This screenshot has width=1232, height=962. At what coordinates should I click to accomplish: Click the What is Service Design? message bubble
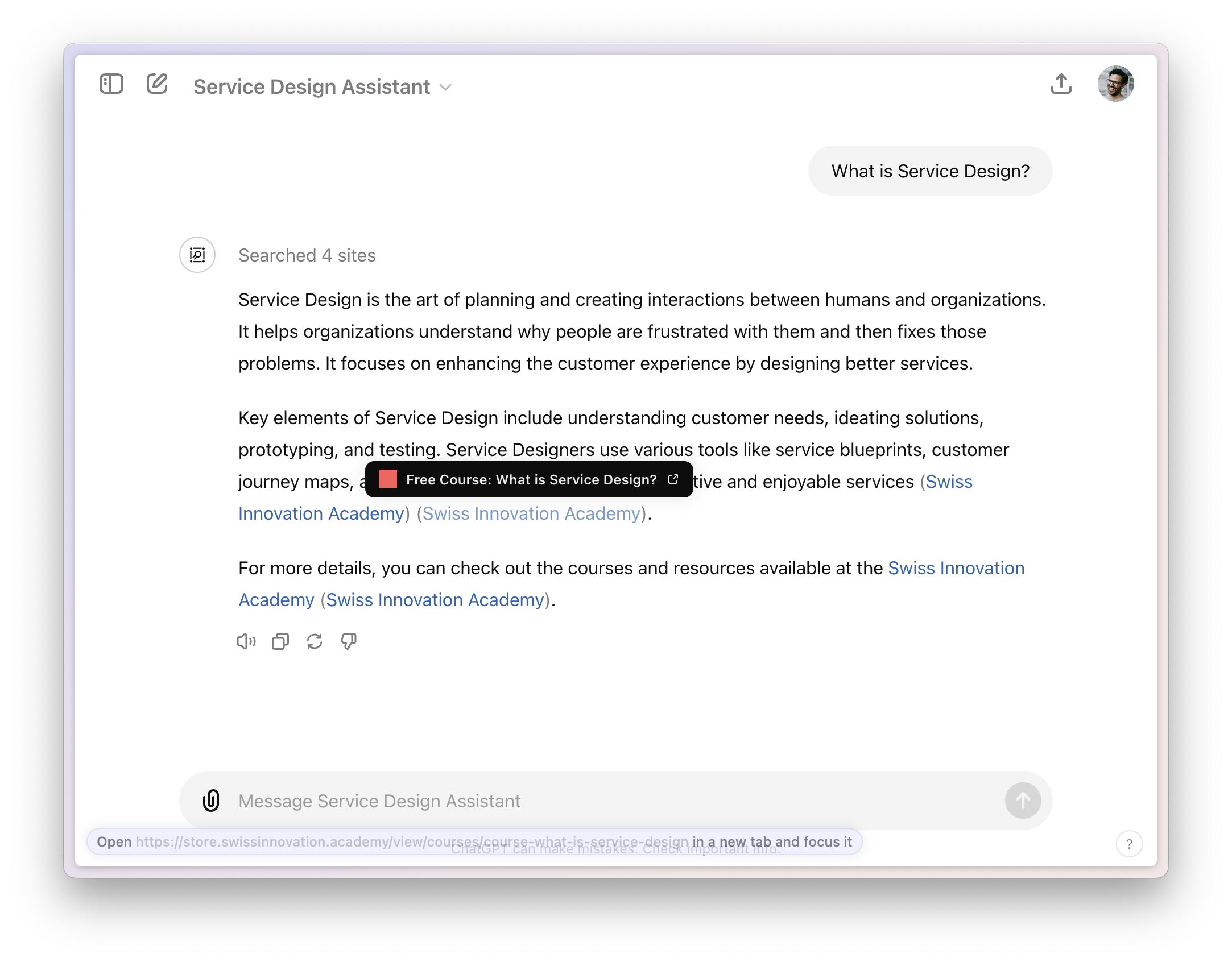(930, 171)
